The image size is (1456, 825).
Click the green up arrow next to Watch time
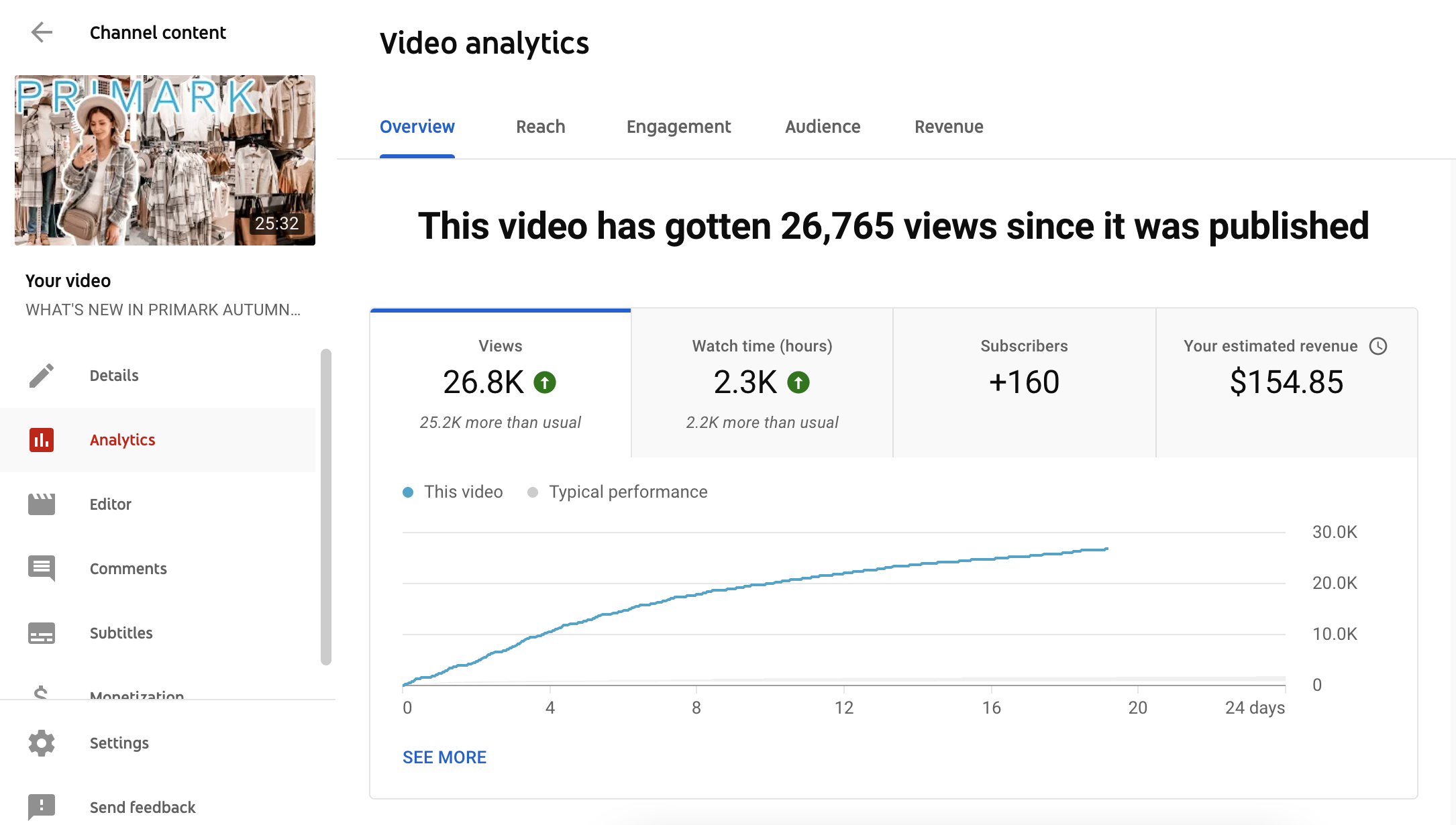coord(798,383)
